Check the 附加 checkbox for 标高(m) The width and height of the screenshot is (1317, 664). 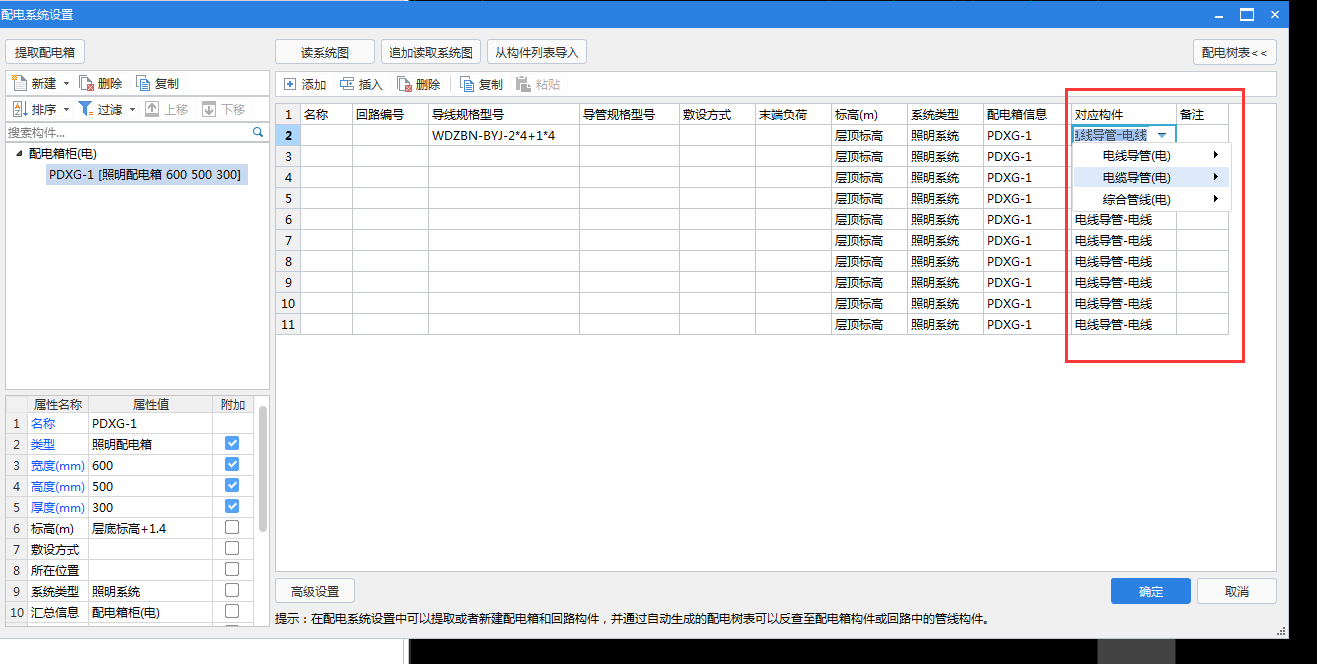233,526
